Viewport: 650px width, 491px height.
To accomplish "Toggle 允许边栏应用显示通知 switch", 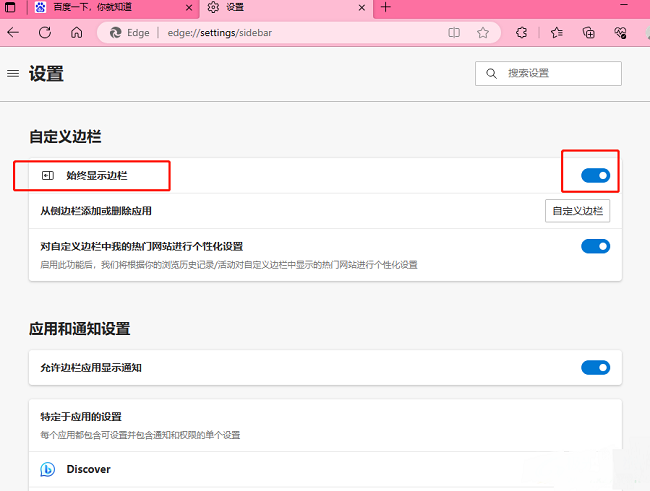I will (x=595, y=367).
